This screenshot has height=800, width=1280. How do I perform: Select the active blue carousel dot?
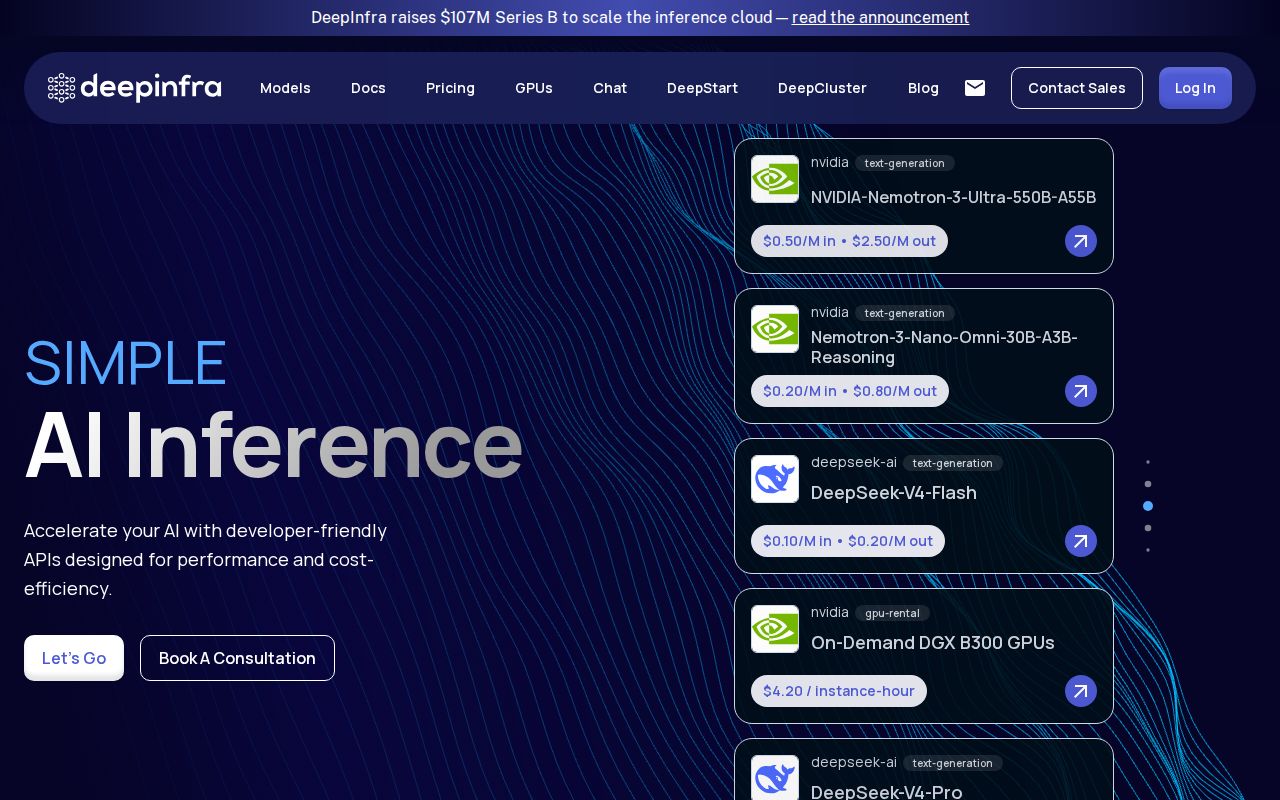pyautogui.click(x=1148, y=506)
